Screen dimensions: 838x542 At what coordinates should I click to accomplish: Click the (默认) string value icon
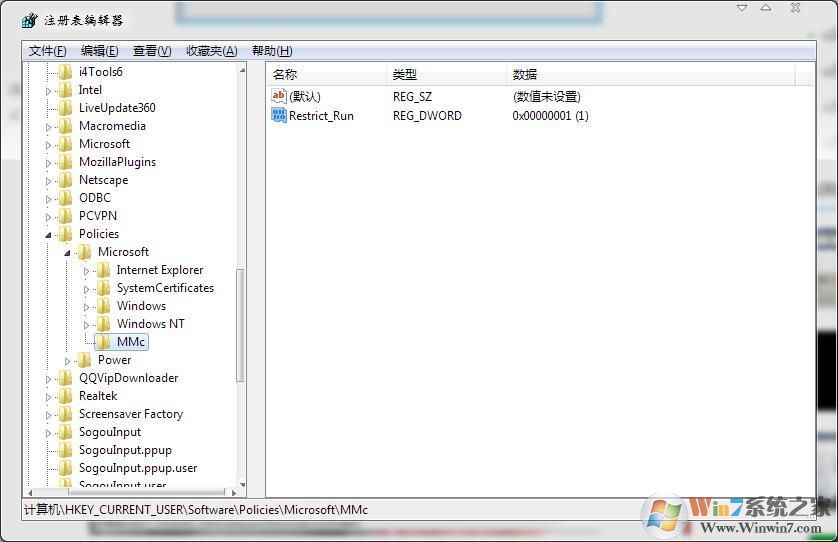coord(279,96)
